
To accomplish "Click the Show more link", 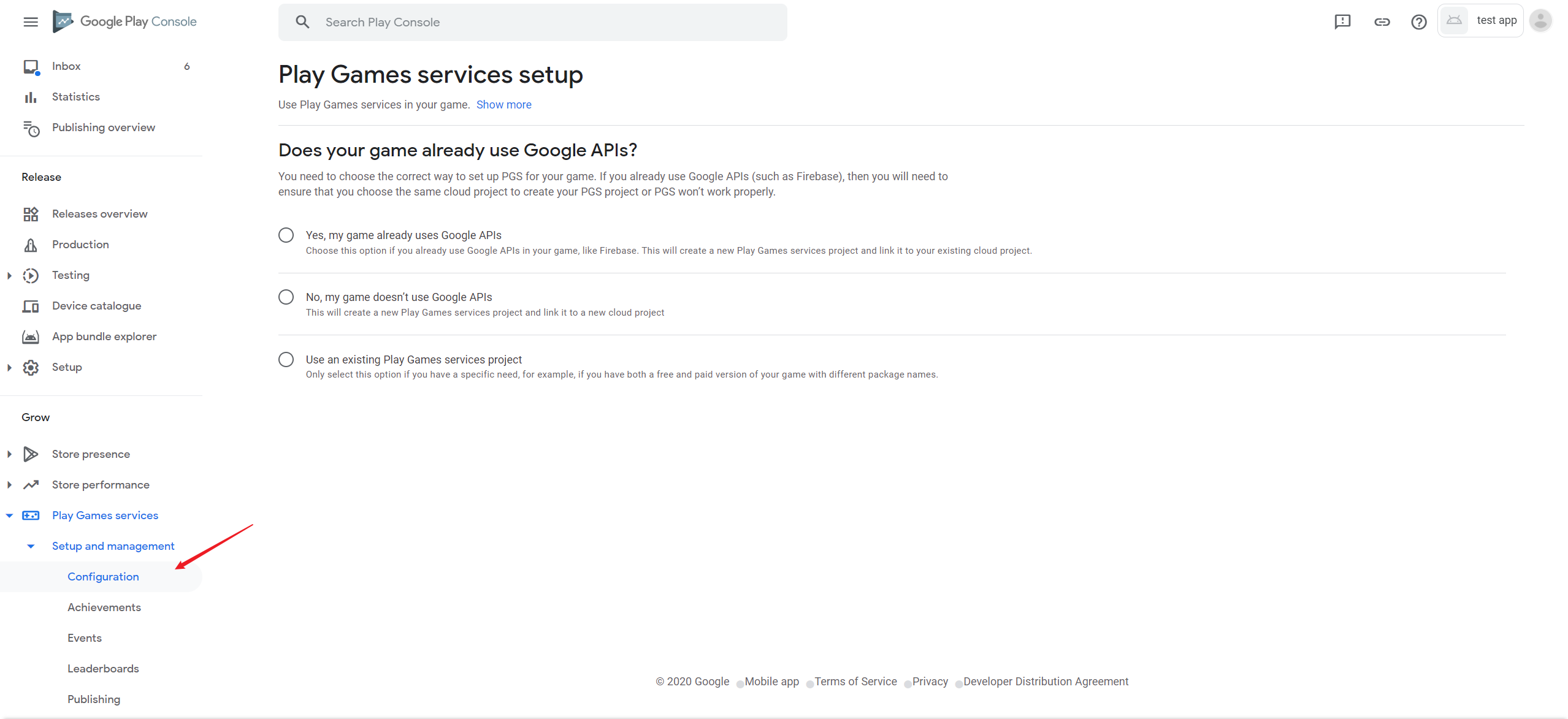I will (x=503, y=105).
